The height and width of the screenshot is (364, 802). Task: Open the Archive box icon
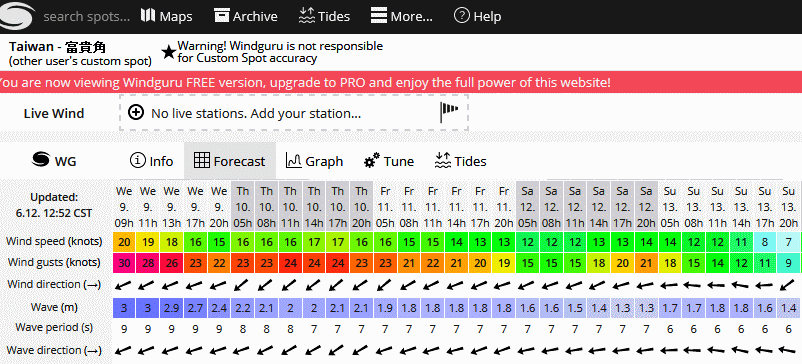click(x=221, y=15)
